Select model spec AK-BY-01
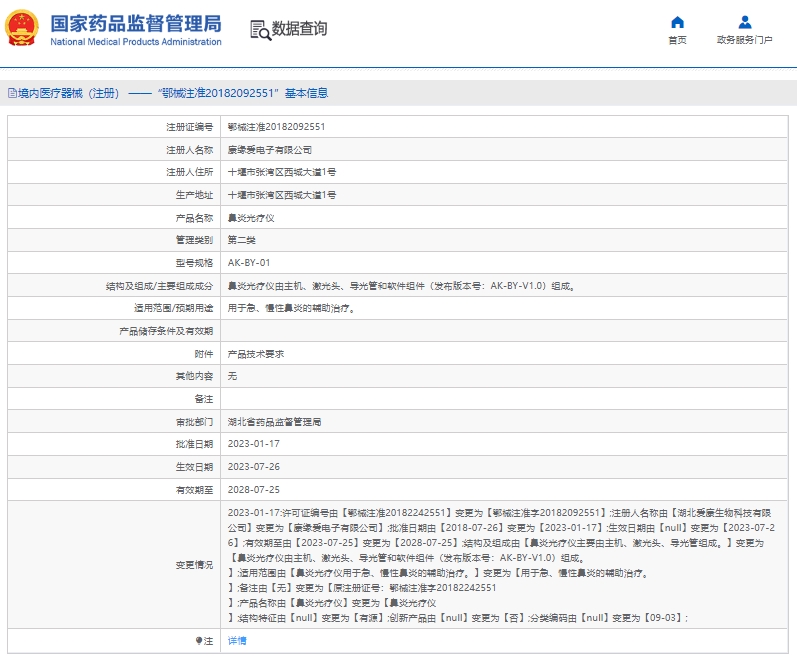The width and height of the screenshot is (797, 659). [x=249, y=263]
